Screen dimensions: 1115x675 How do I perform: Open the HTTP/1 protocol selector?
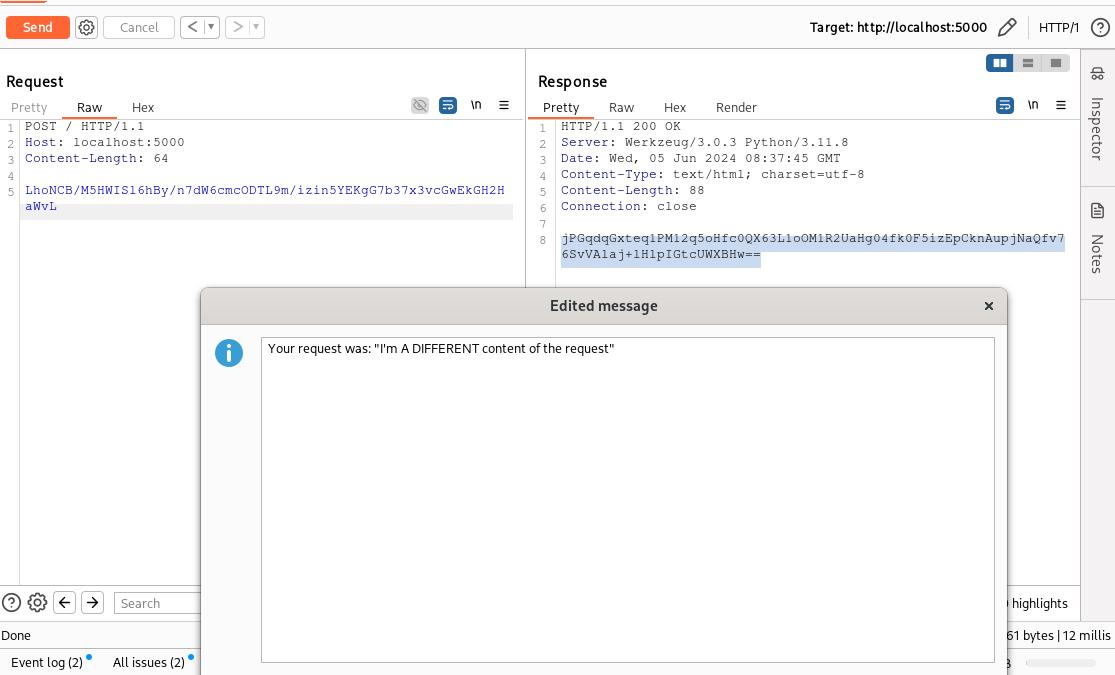click(1058, 27)
